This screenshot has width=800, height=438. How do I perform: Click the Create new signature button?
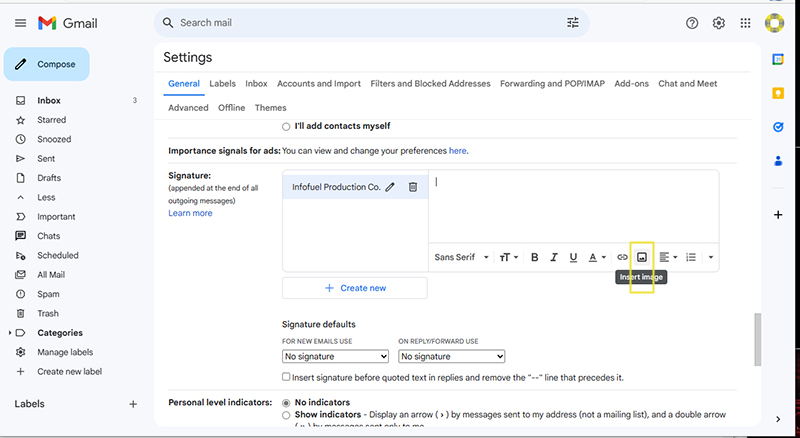tap(355, 288)
